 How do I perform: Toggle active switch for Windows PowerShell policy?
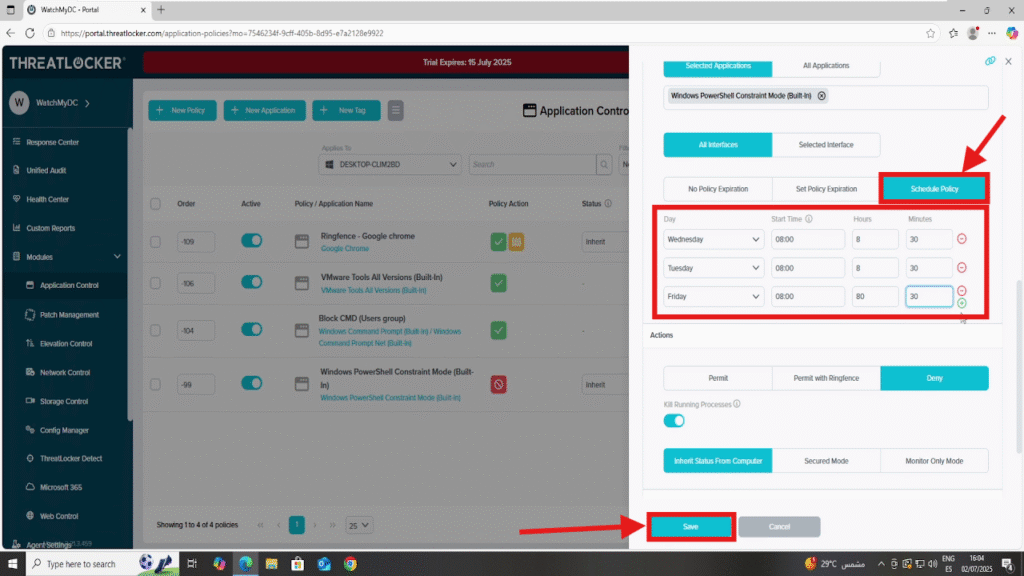click(251, 383)
